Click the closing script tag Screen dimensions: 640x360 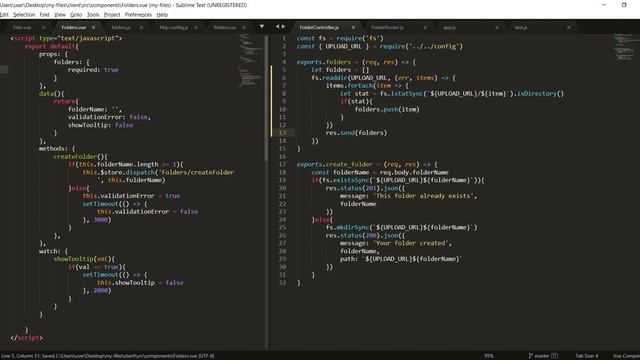27,338
